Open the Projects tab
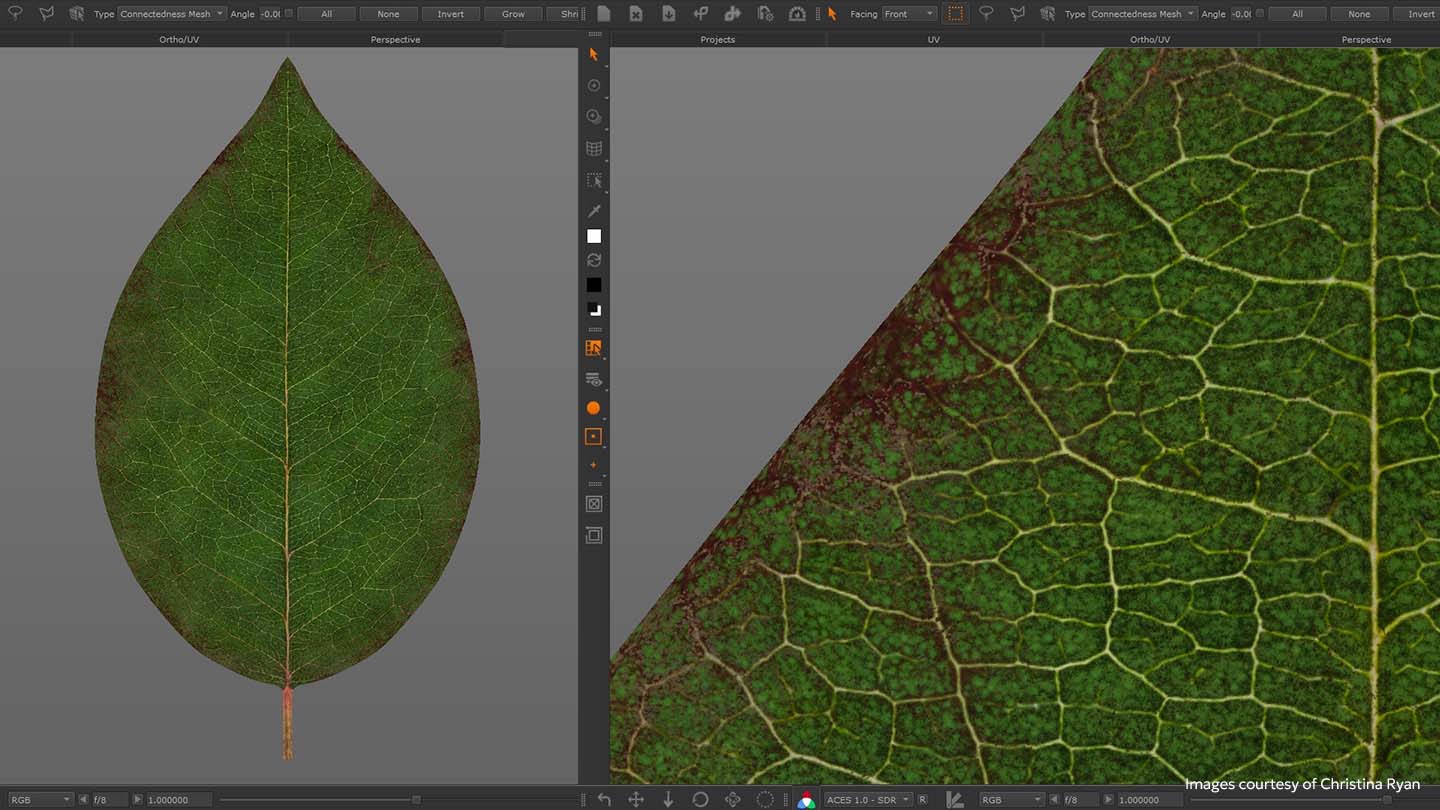 (x=718, y=39)
